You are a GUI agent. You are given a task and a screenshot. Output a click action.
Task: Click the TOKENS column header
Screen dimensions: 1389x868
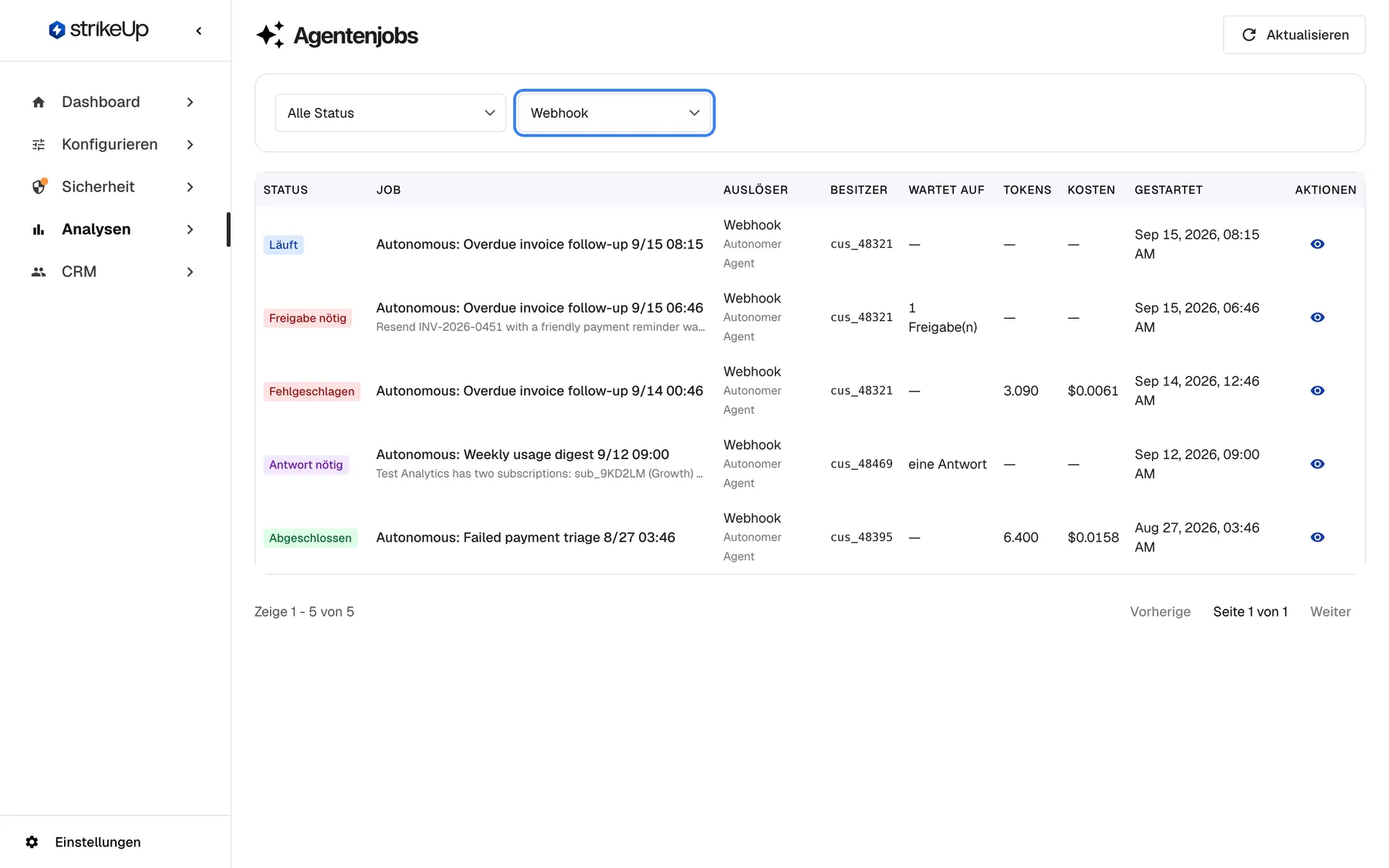tap(1027, 190)
